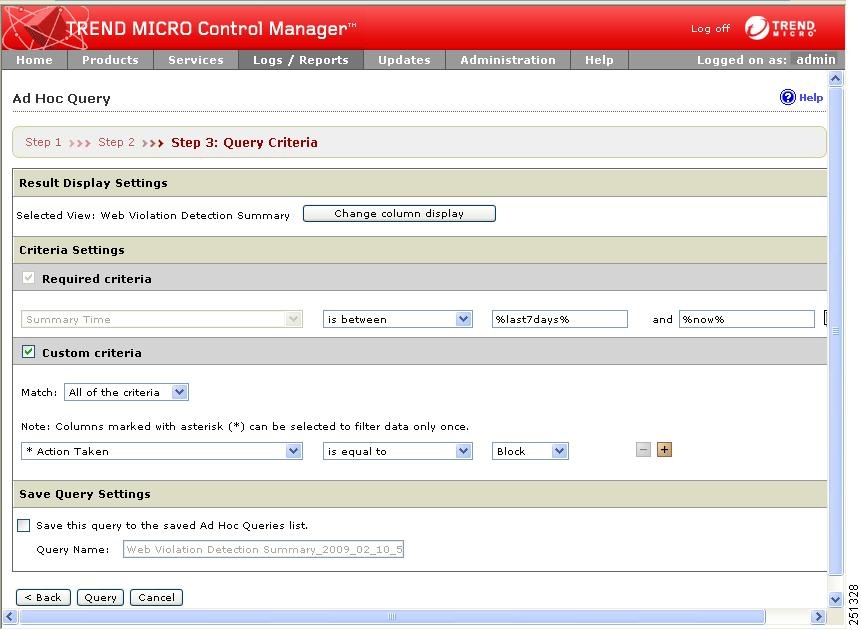Open the 'is equal to' operator dropdown
This screenshot has width=861, height=630.
click(x=395, y=450)
